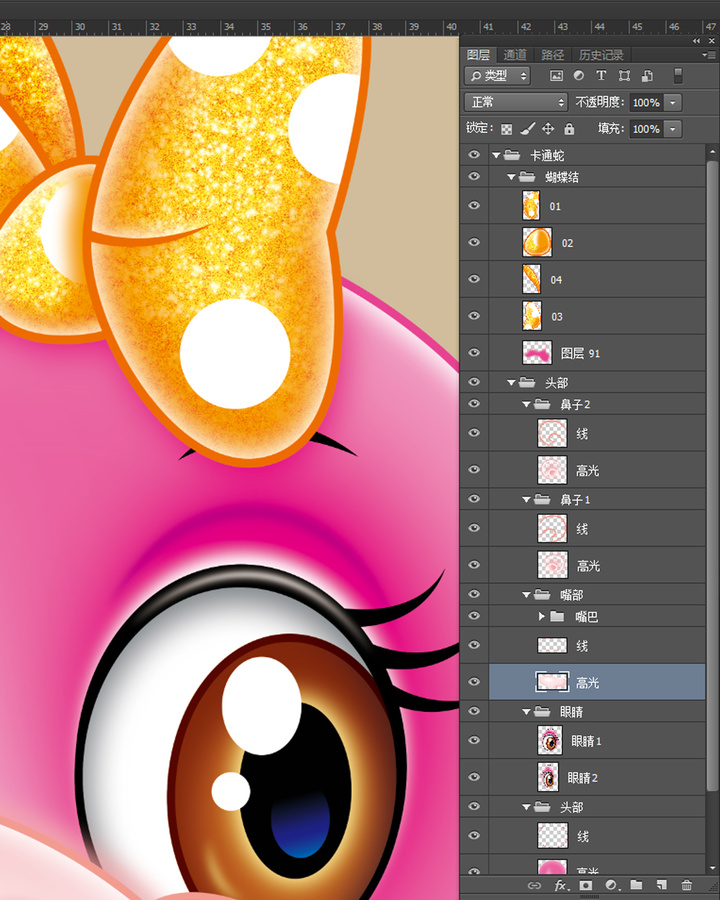720x900 pixels.
Task: Select the 眼睛 group folder icon
Action: click(542, 712)
